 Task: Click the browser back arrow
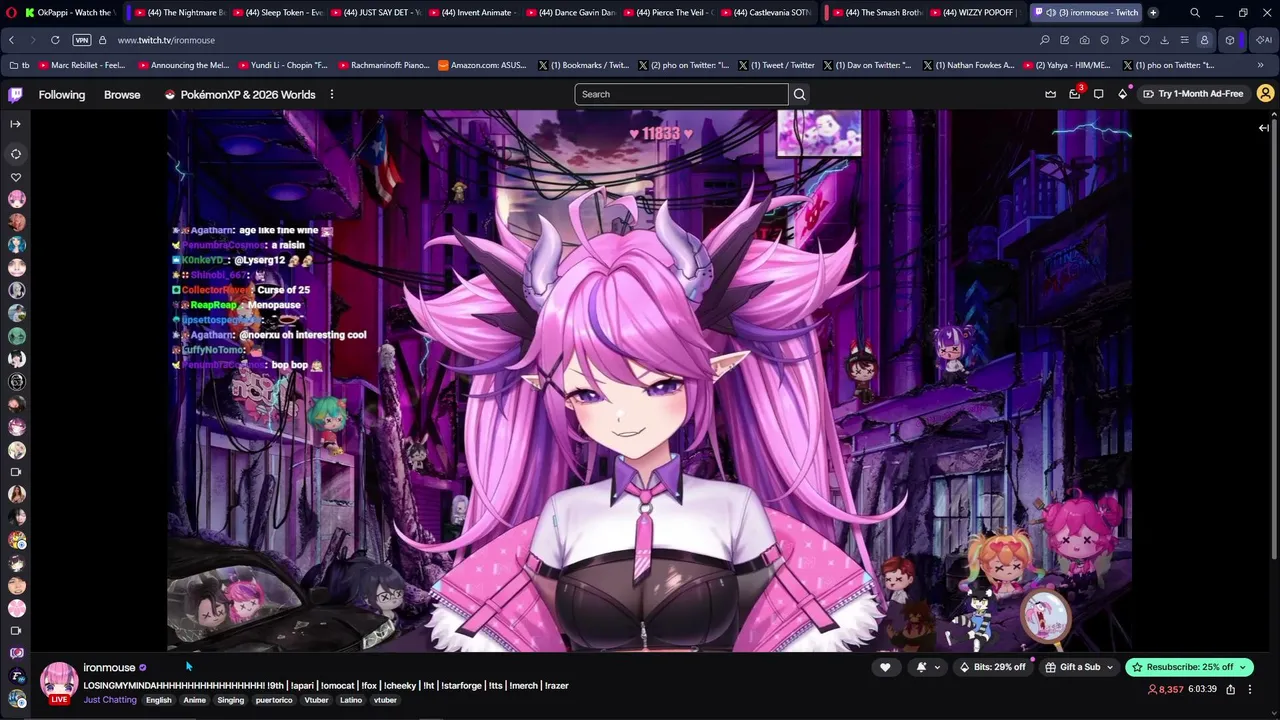tap(11, 40)
